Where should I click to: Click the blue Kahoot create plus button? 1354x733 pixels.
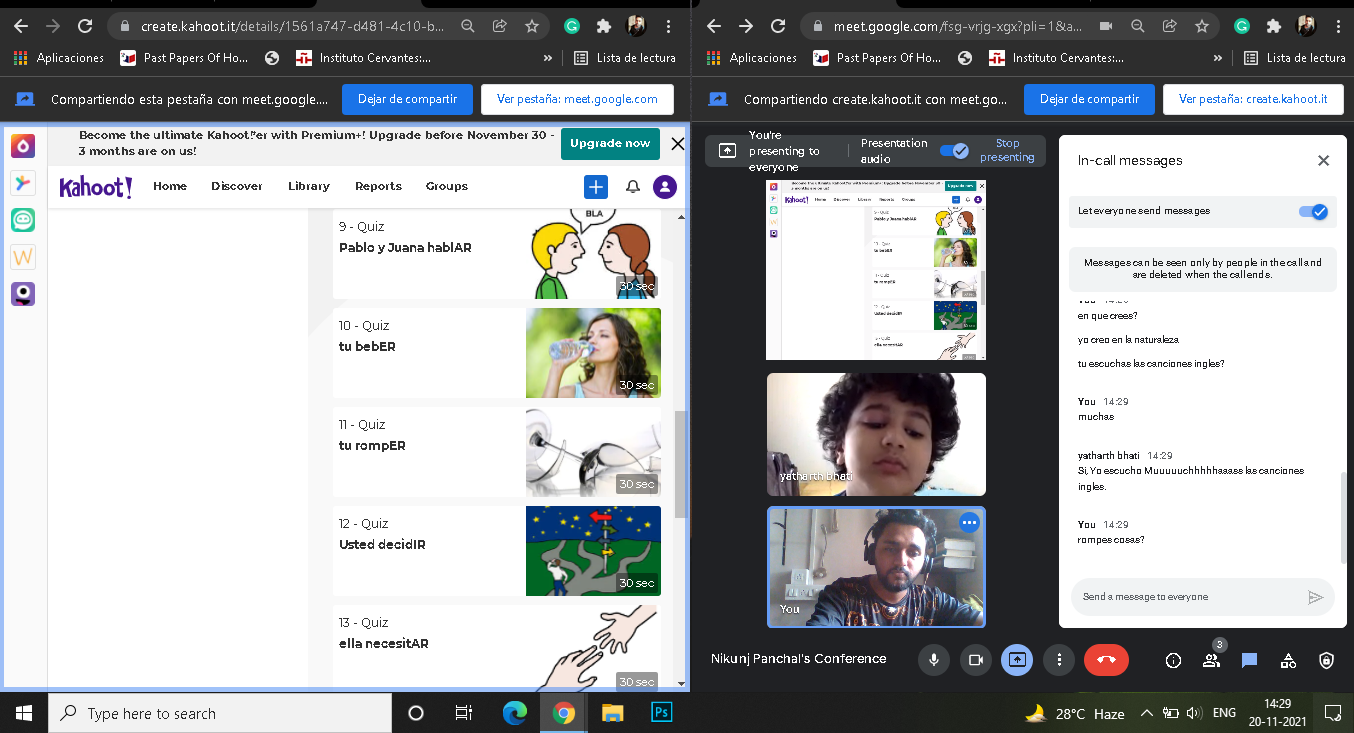(x=596, y=187)
